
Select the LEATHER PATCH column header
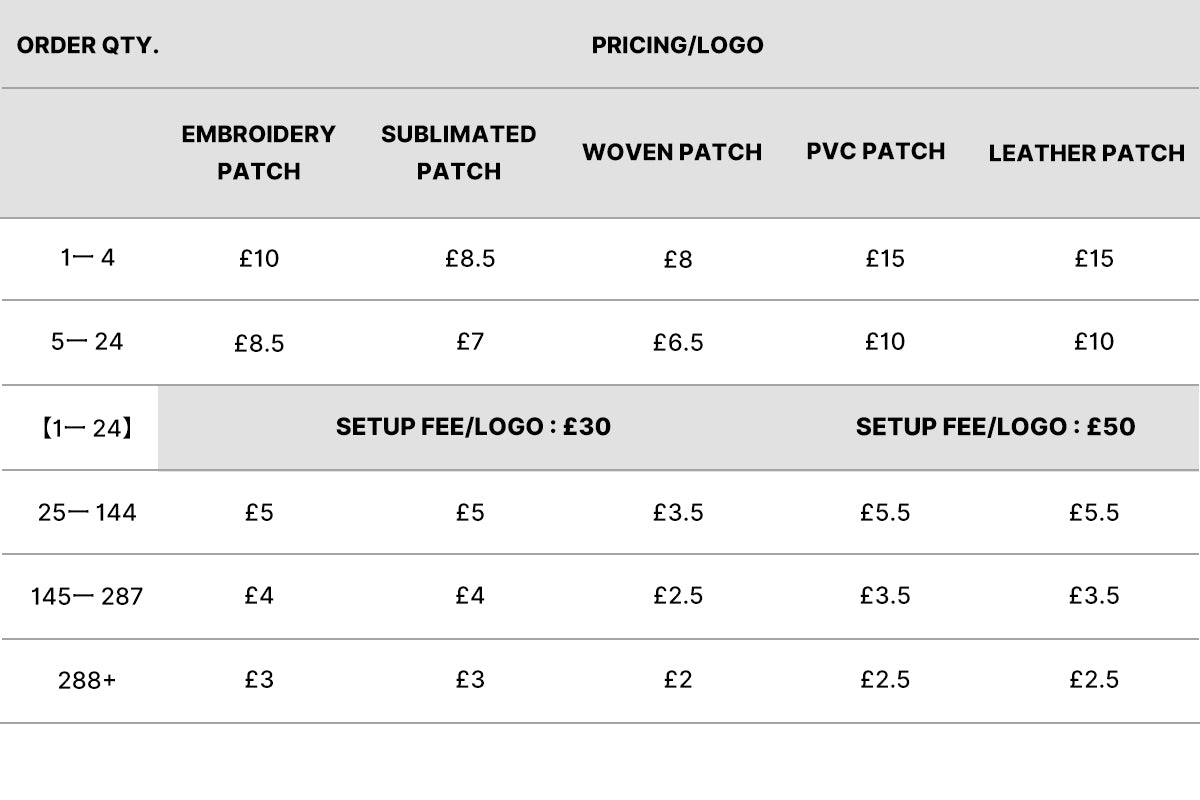[1087, 153]
